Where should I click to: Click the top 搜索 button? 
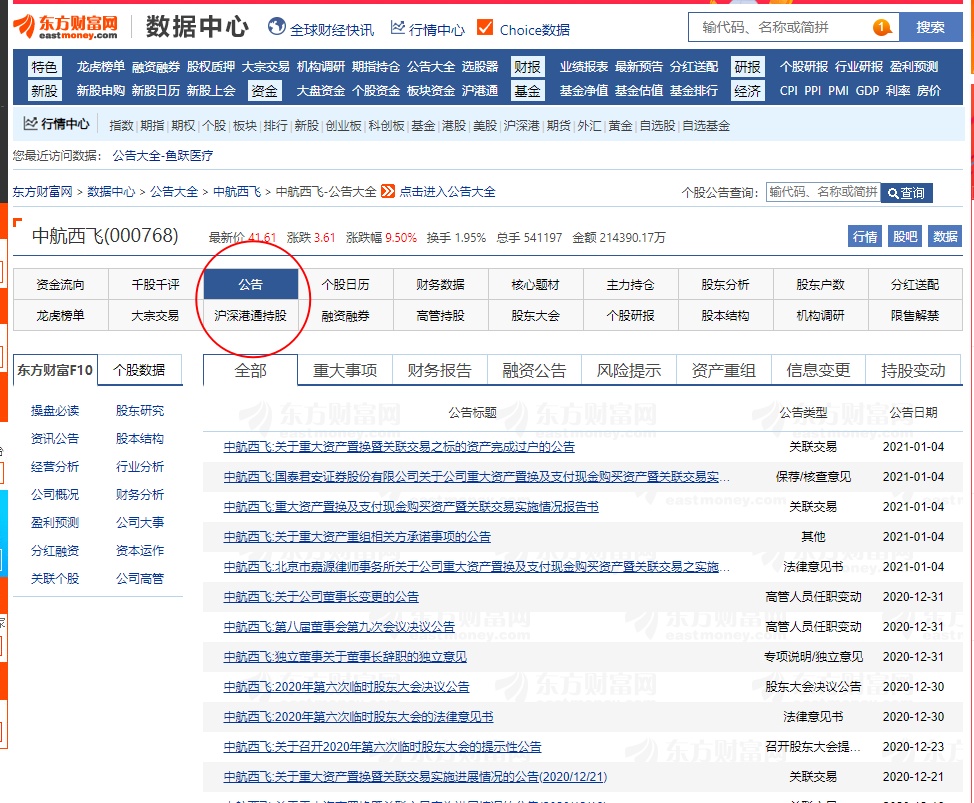(x=930, y=27)
